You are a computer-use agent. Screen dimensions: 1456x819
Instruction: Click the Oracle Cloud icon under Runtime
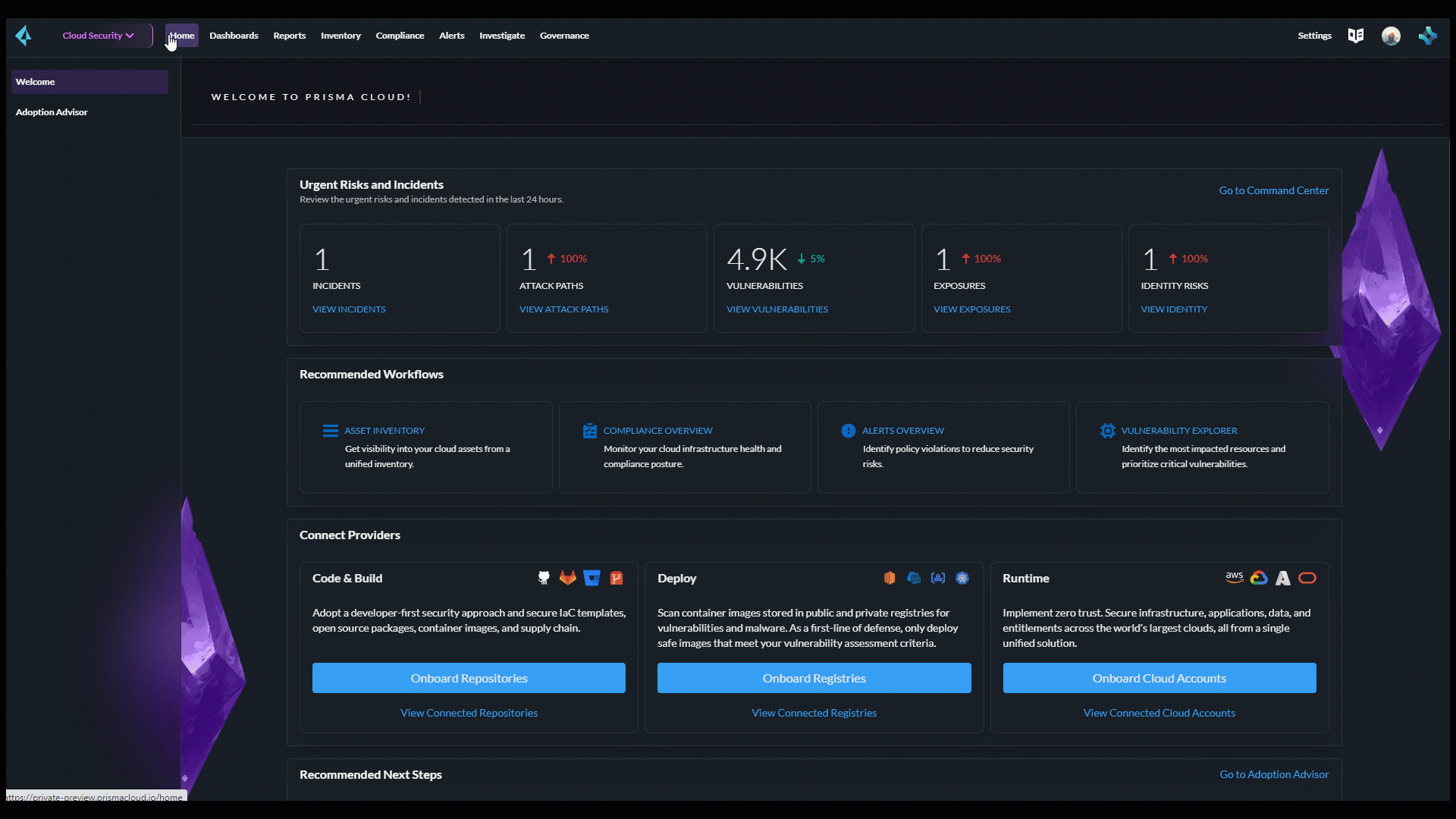[1307, 577]
